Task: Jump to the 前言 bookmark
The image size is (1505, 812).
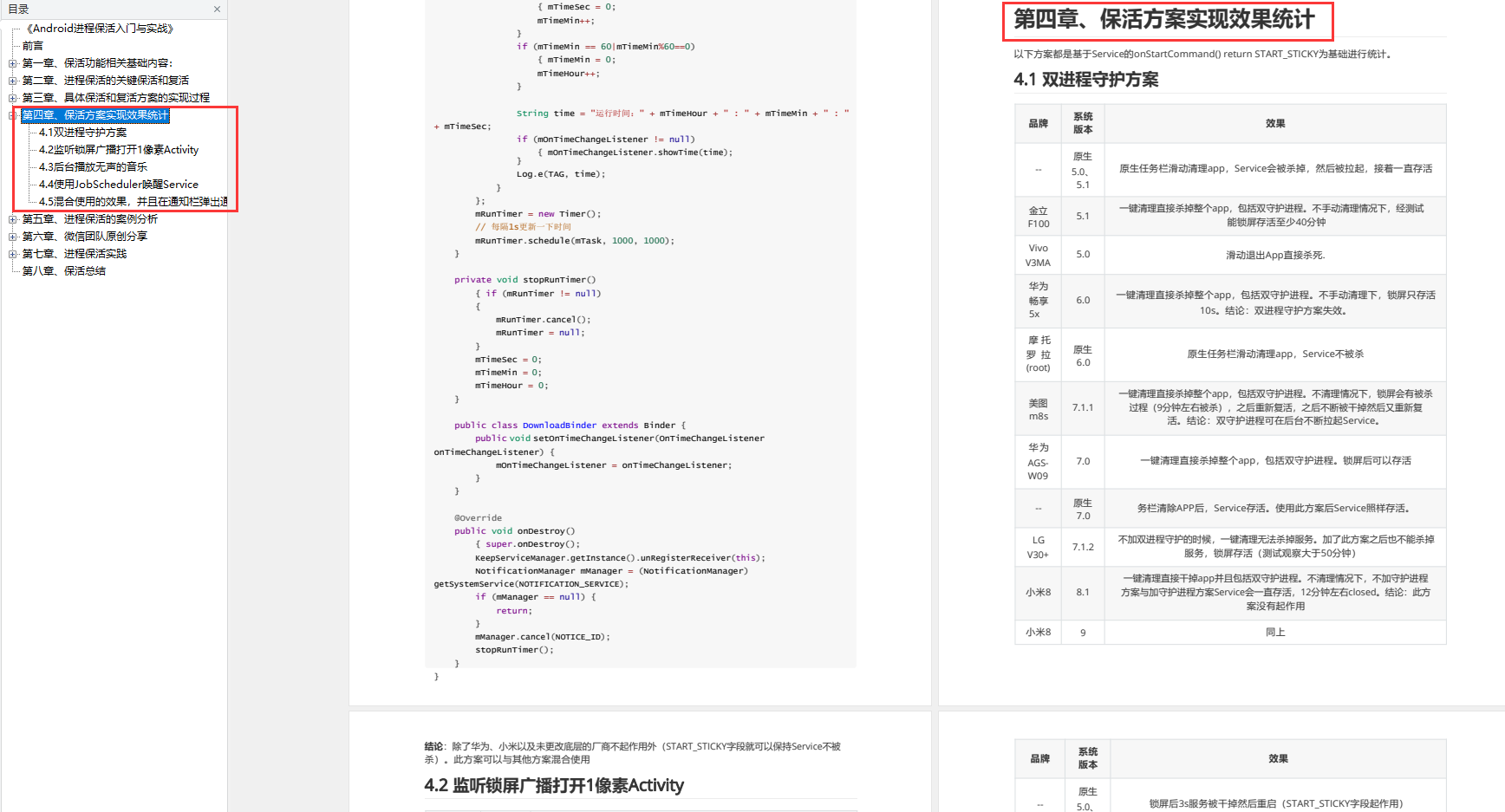Action: pyautogui.click(x=33, y=46)
